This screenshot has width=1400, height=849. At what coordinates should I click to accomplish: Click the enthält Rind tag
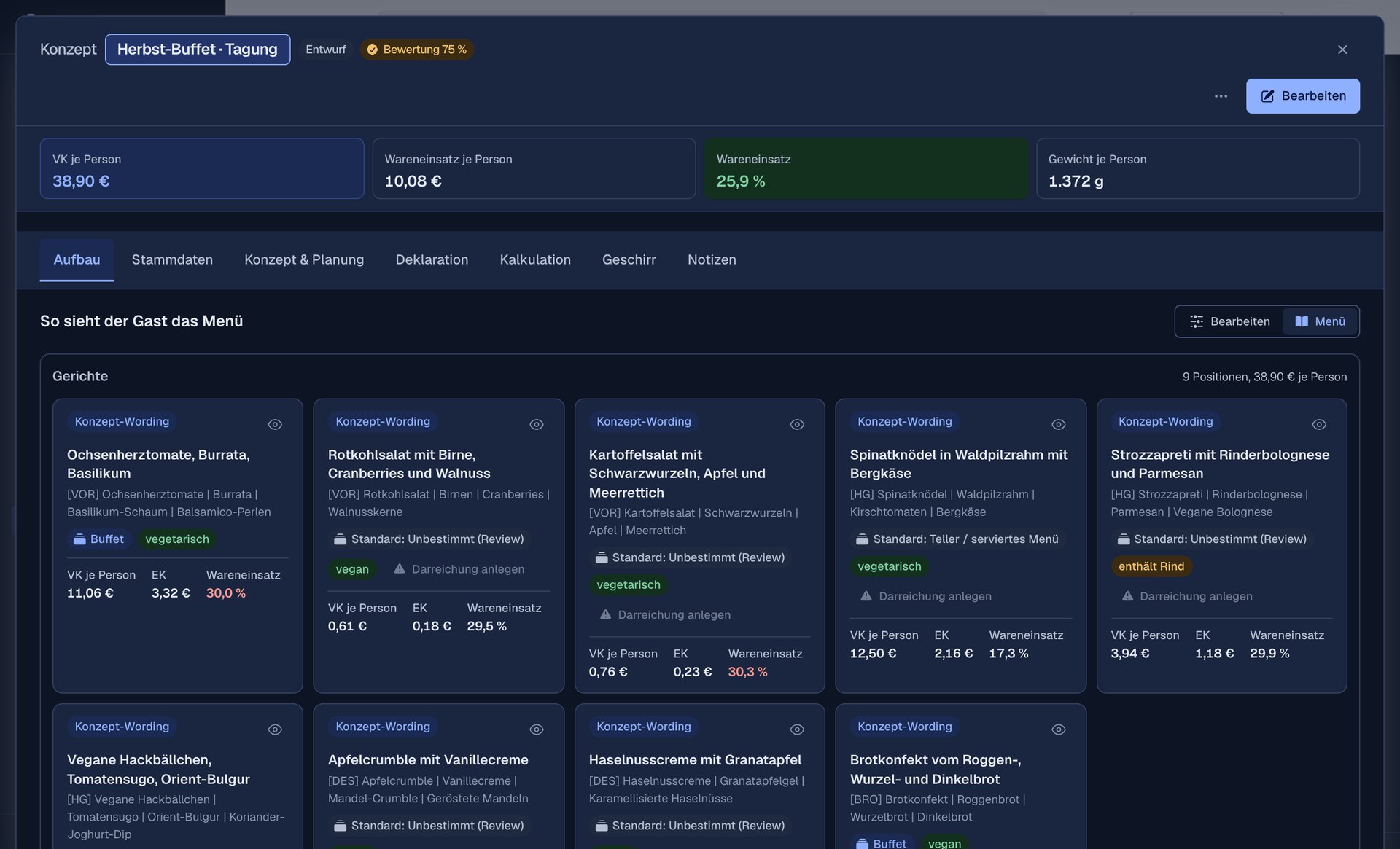tap(1151, 566)
